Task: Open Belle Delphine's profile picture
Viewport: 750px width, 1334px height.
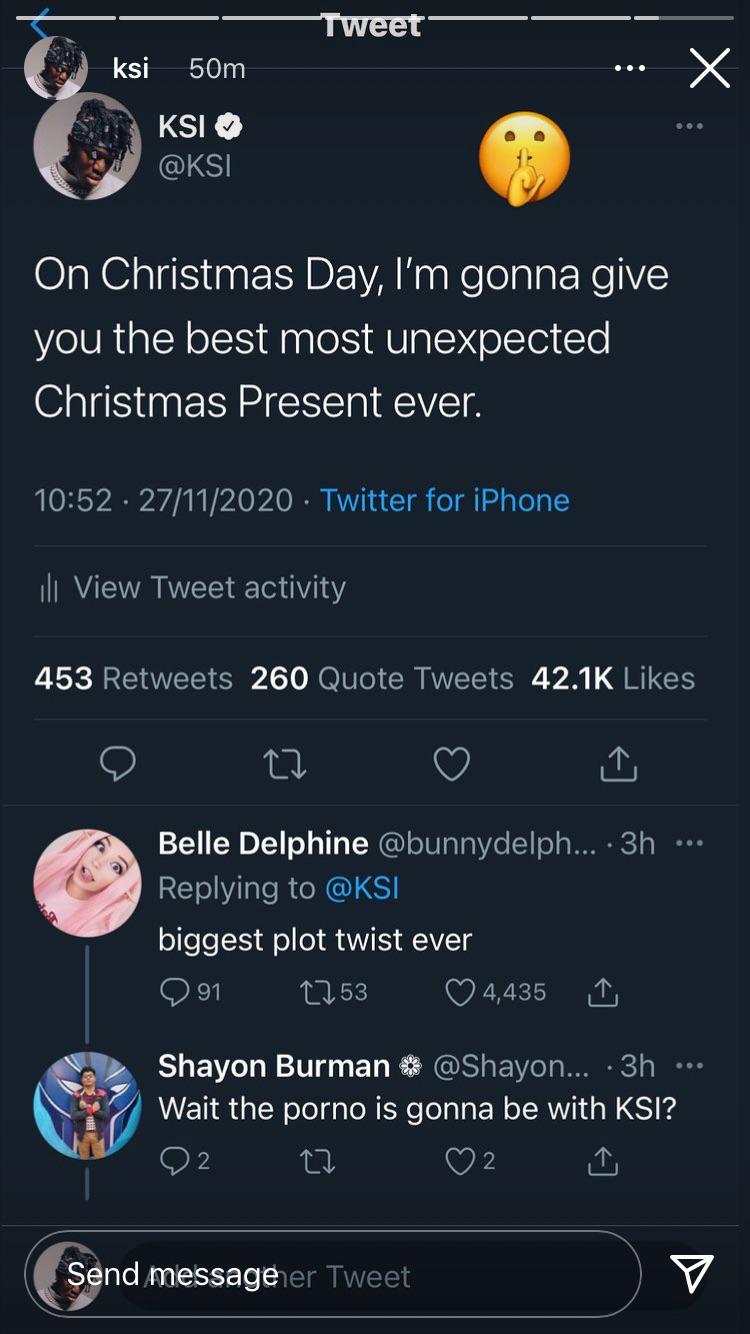Action: 87,883
